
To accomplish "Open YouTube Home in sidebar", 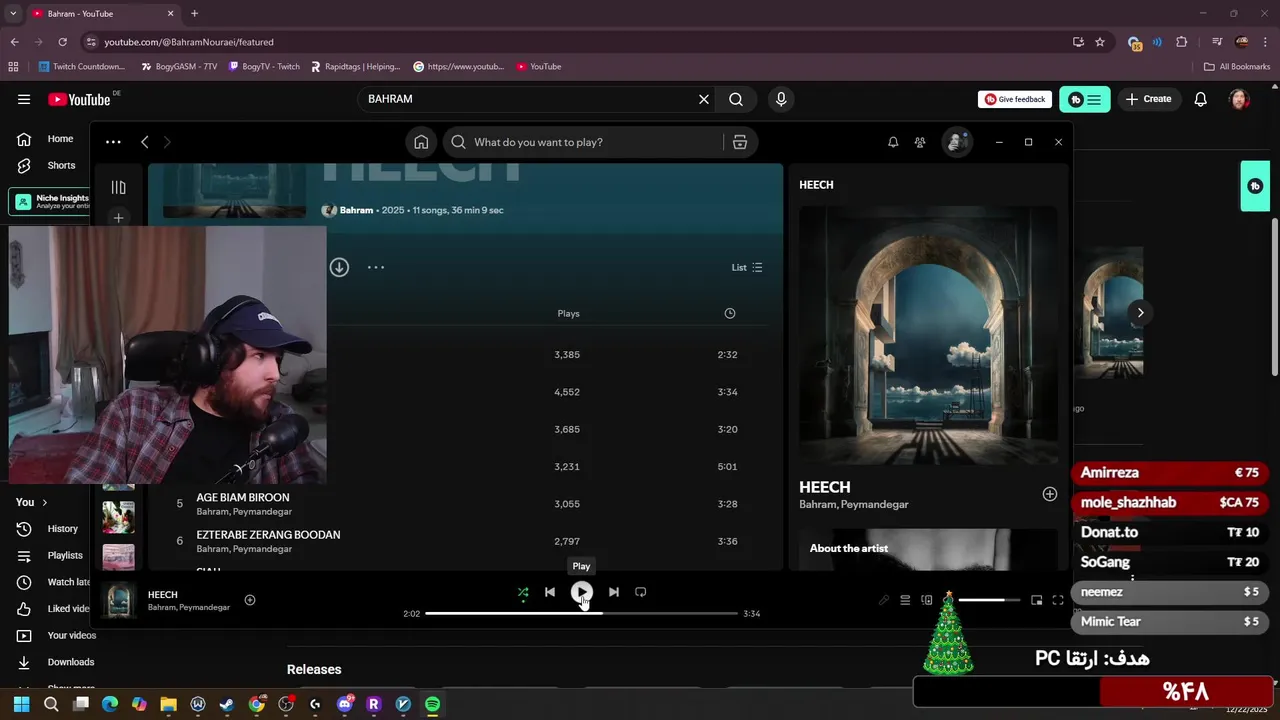I will tap(48, 139).
